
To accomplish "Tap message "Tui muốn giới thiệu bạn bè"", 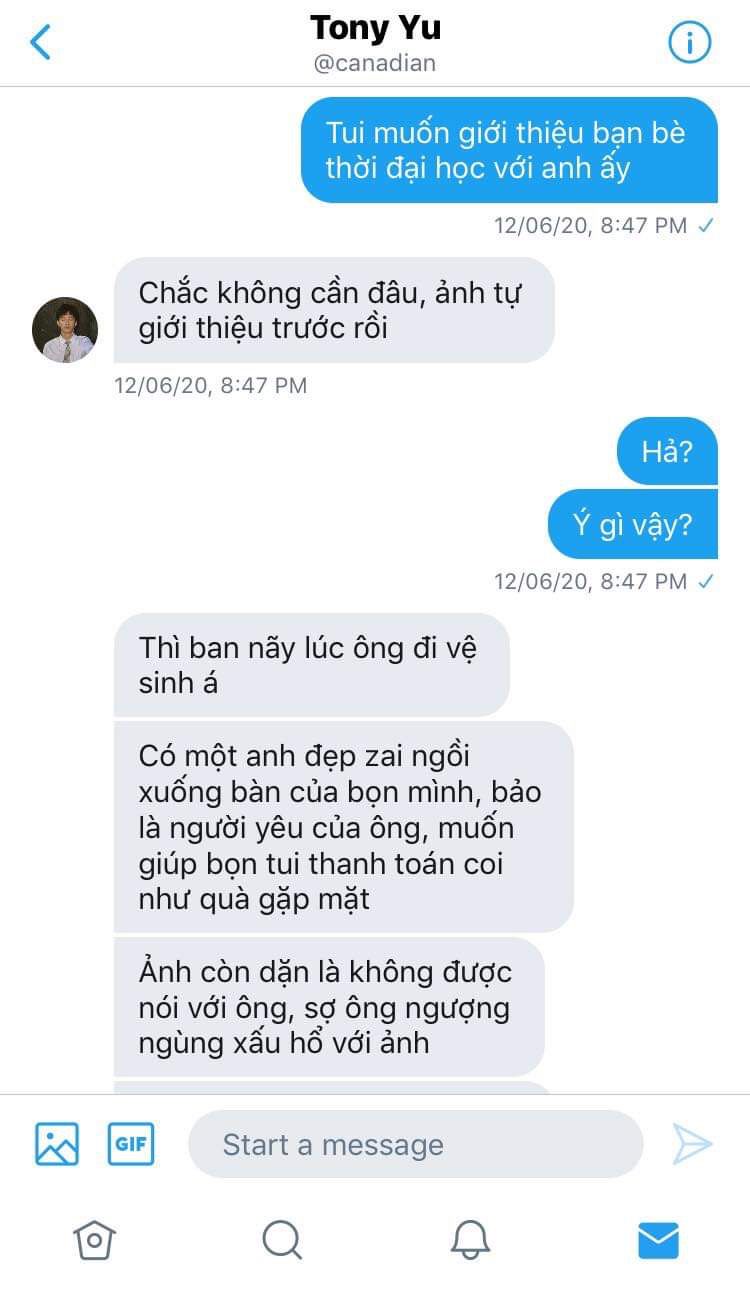I will coord(509,149).
